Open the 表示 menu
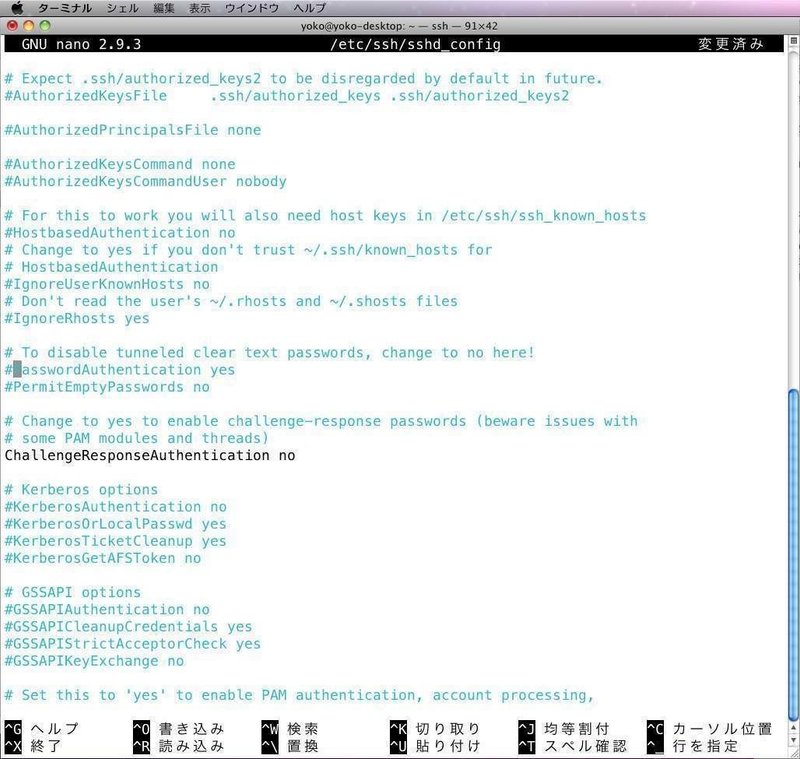The width and height of the screenshot is (800, 759). click(199, 8)
